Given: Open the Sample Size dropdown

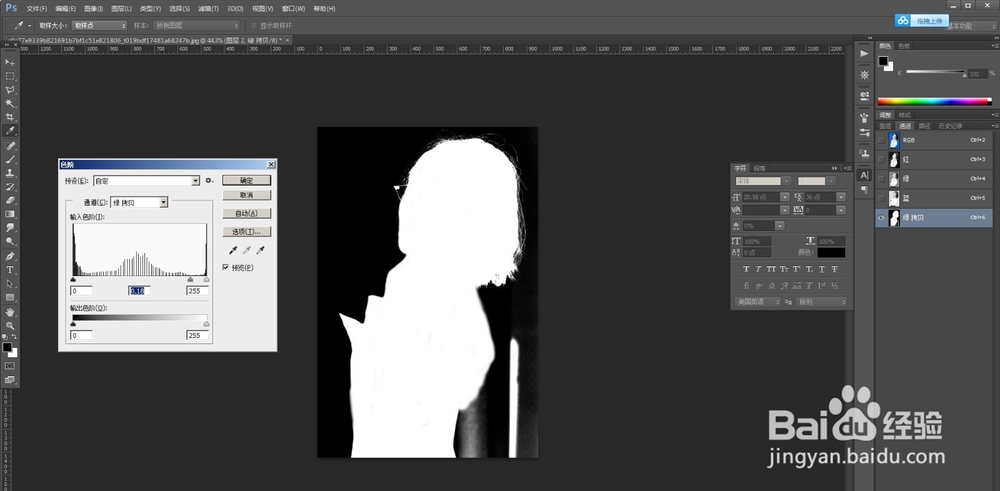Looking at the screenshot, I should [99, 26].
